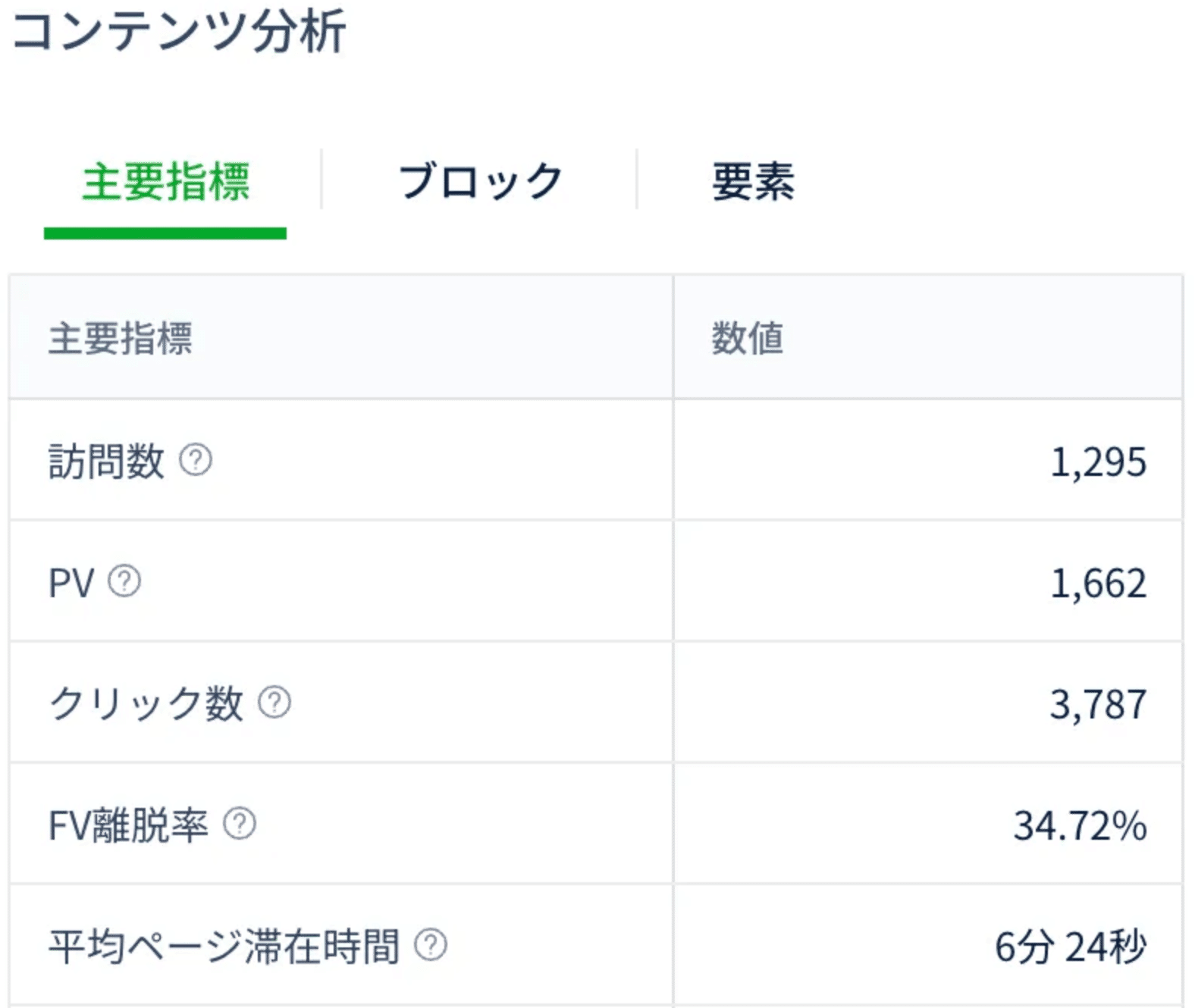
Task: Click the 3,787 clicks value
Action: [1098, 704]
